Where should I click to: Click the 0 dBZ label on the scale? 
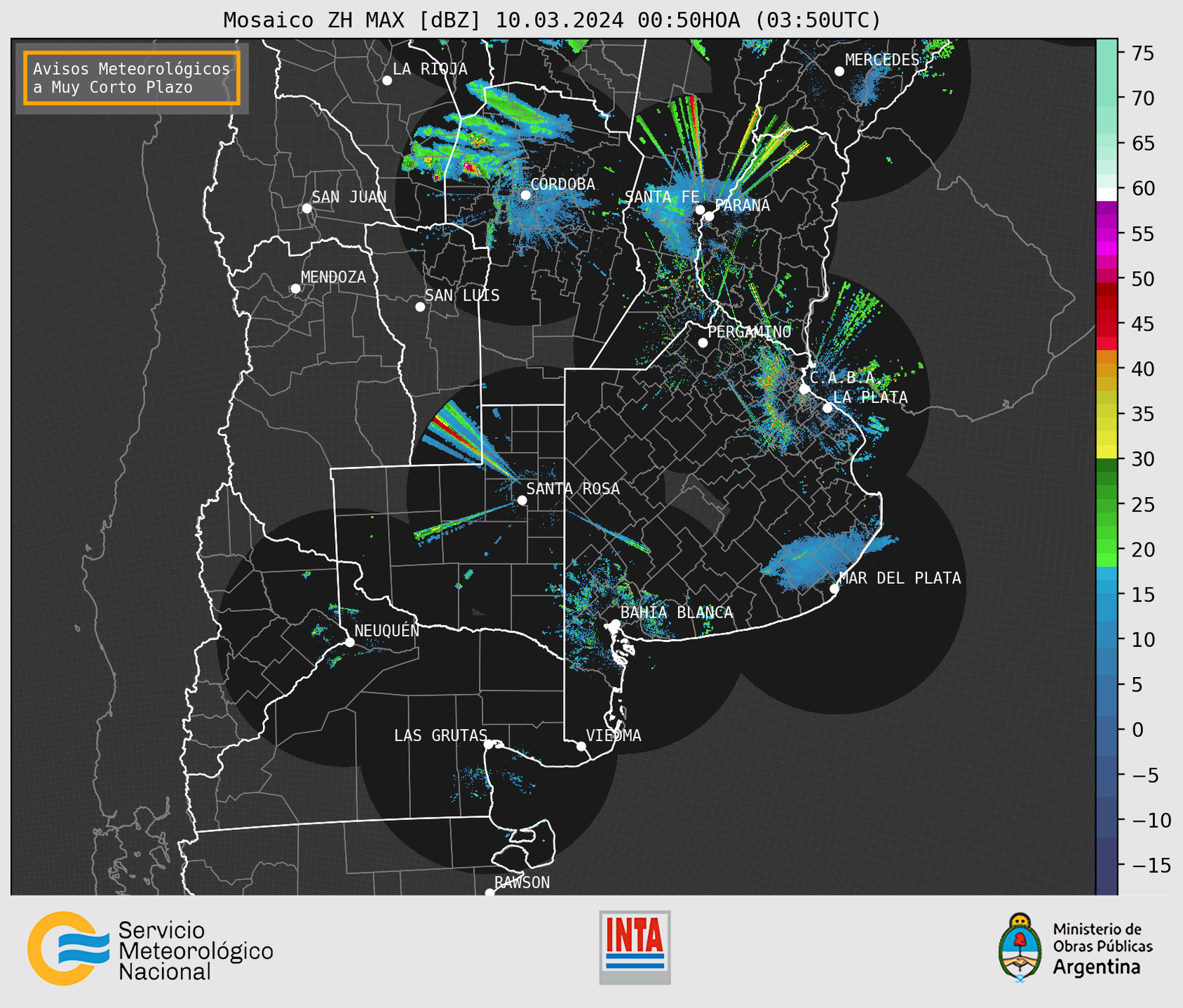1137,730
